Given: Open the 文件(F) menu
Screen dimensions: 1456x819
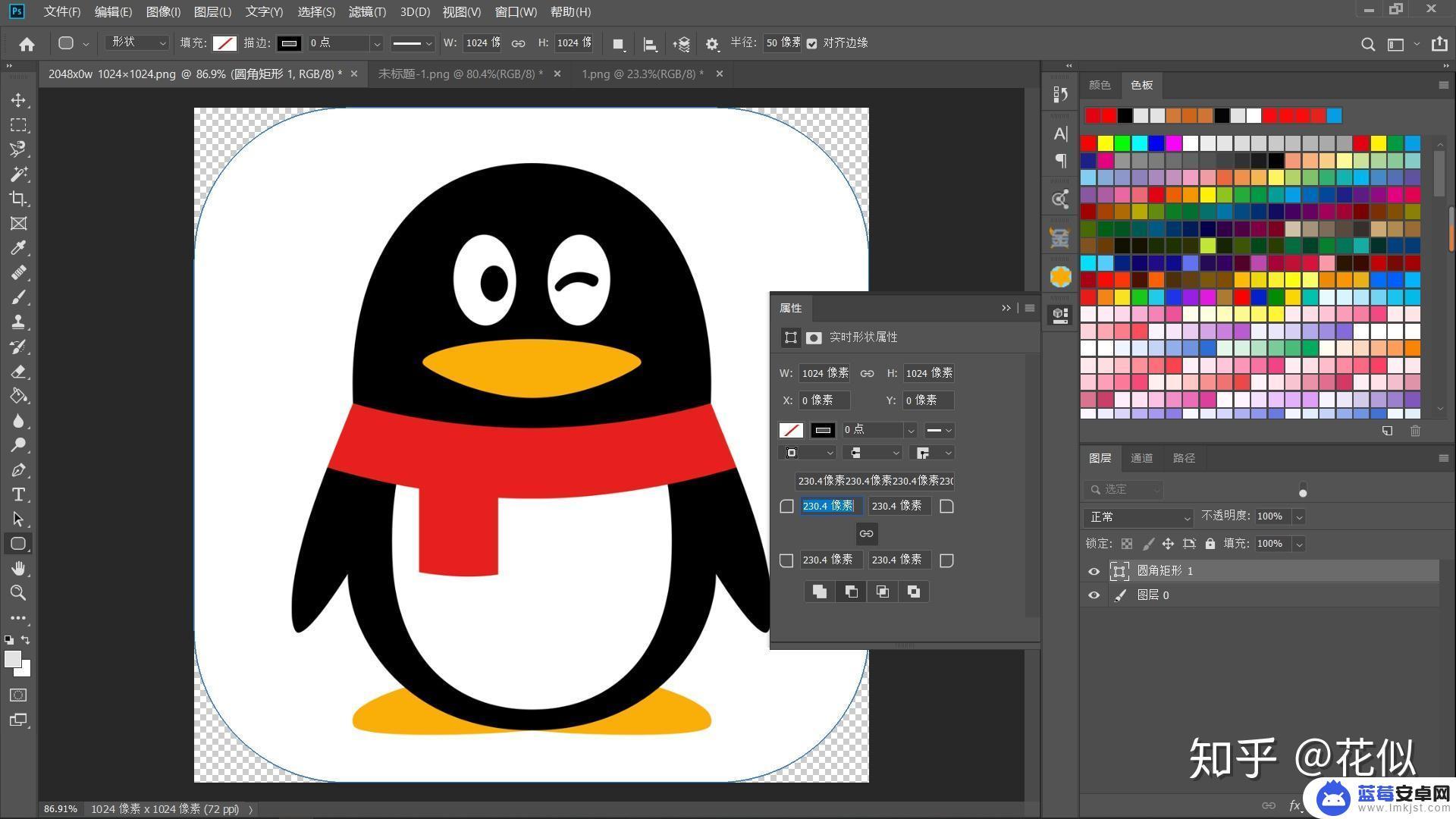Looking at the screenshot, I should pyautogui.click(x=61, y=11).
